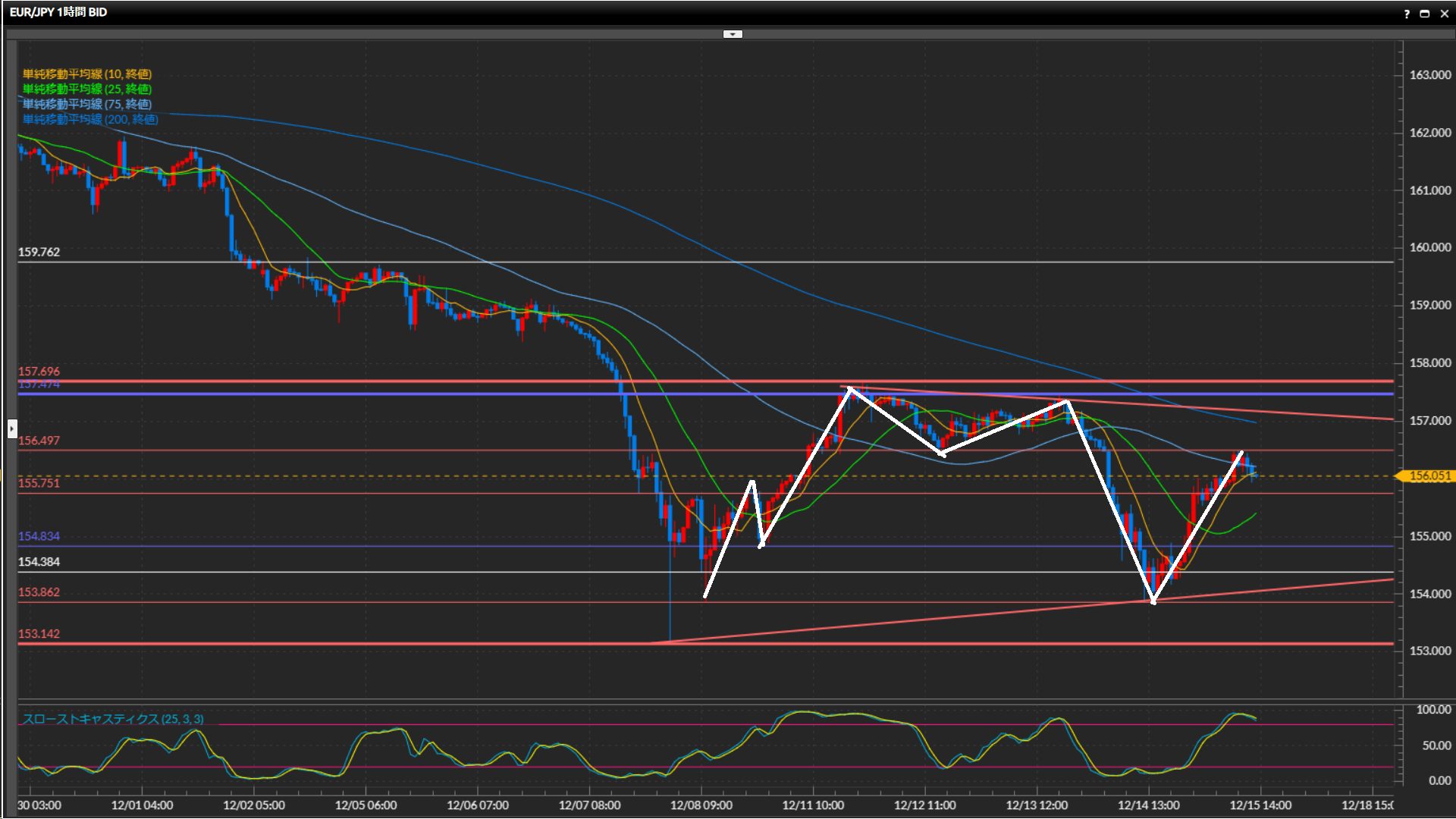Expand the toolbar with the top-center dropdown arrow
This screenshot has width=1456, height=819.
[x=733, y=34]
